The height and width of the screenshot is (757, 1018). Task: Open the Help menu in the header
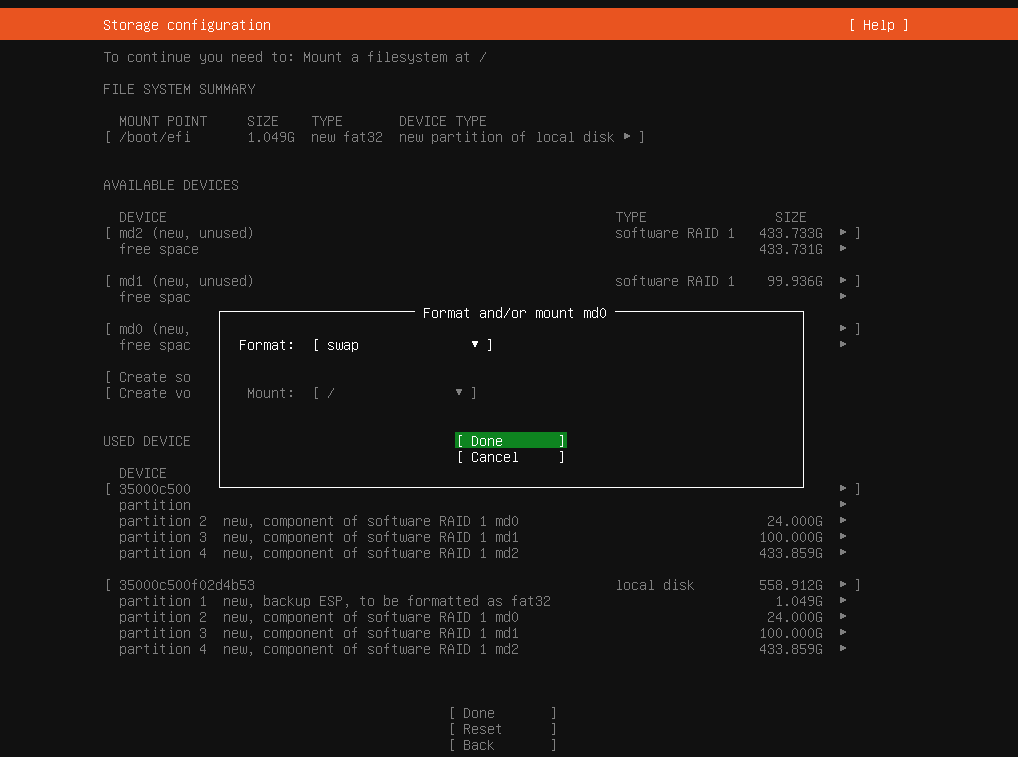(x=878, y=25)
